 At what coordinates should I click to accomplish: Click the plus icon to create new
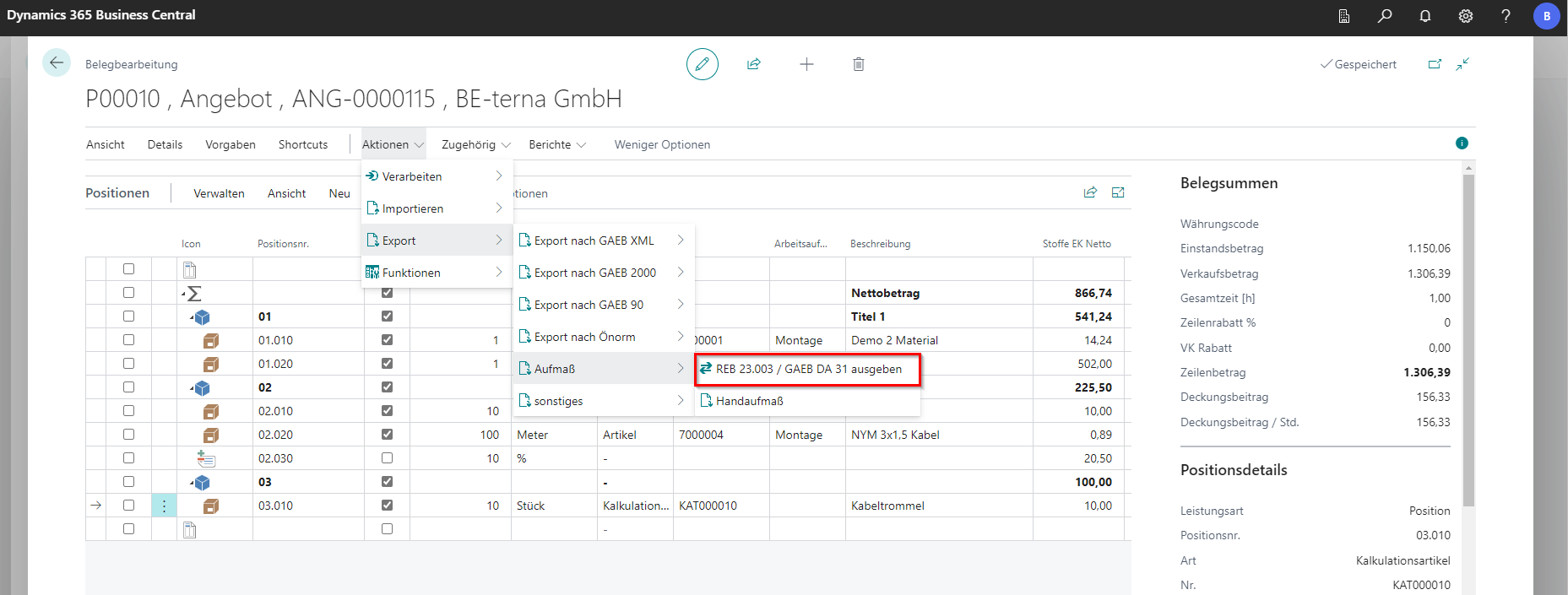[x=806, y=64]
